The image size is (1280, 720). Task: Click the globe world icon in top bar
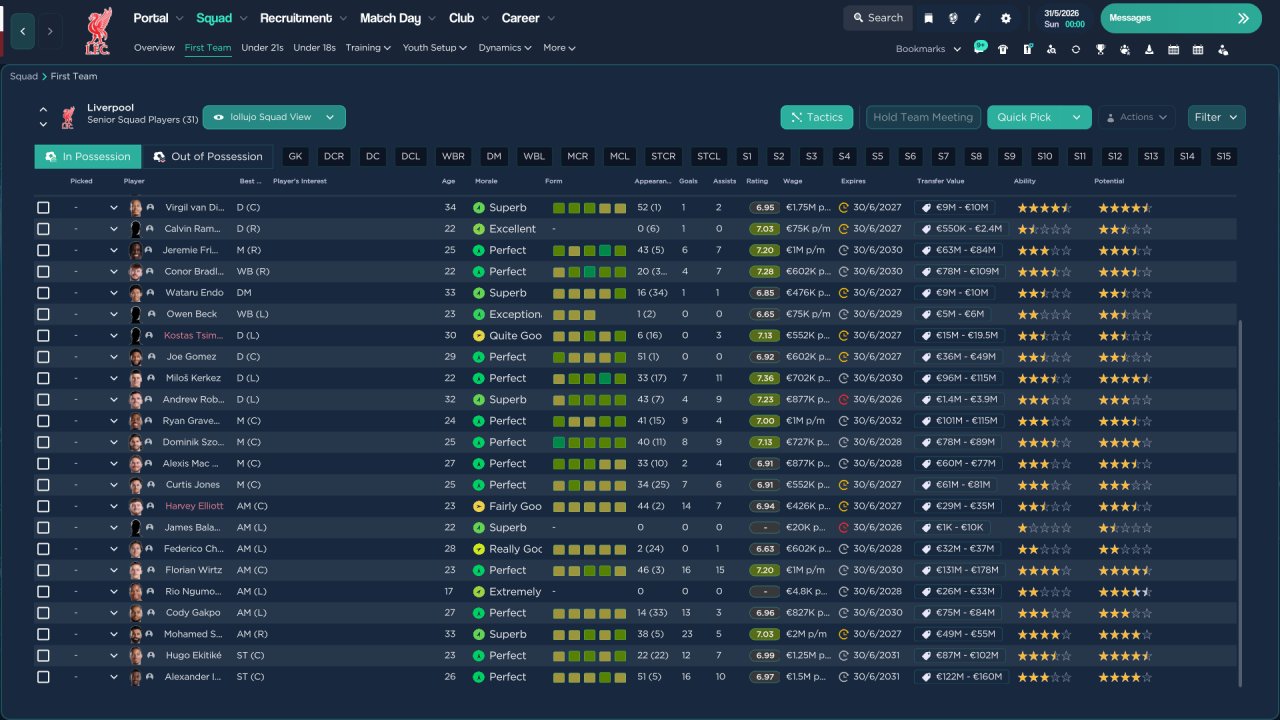click(x=954, y=18)
